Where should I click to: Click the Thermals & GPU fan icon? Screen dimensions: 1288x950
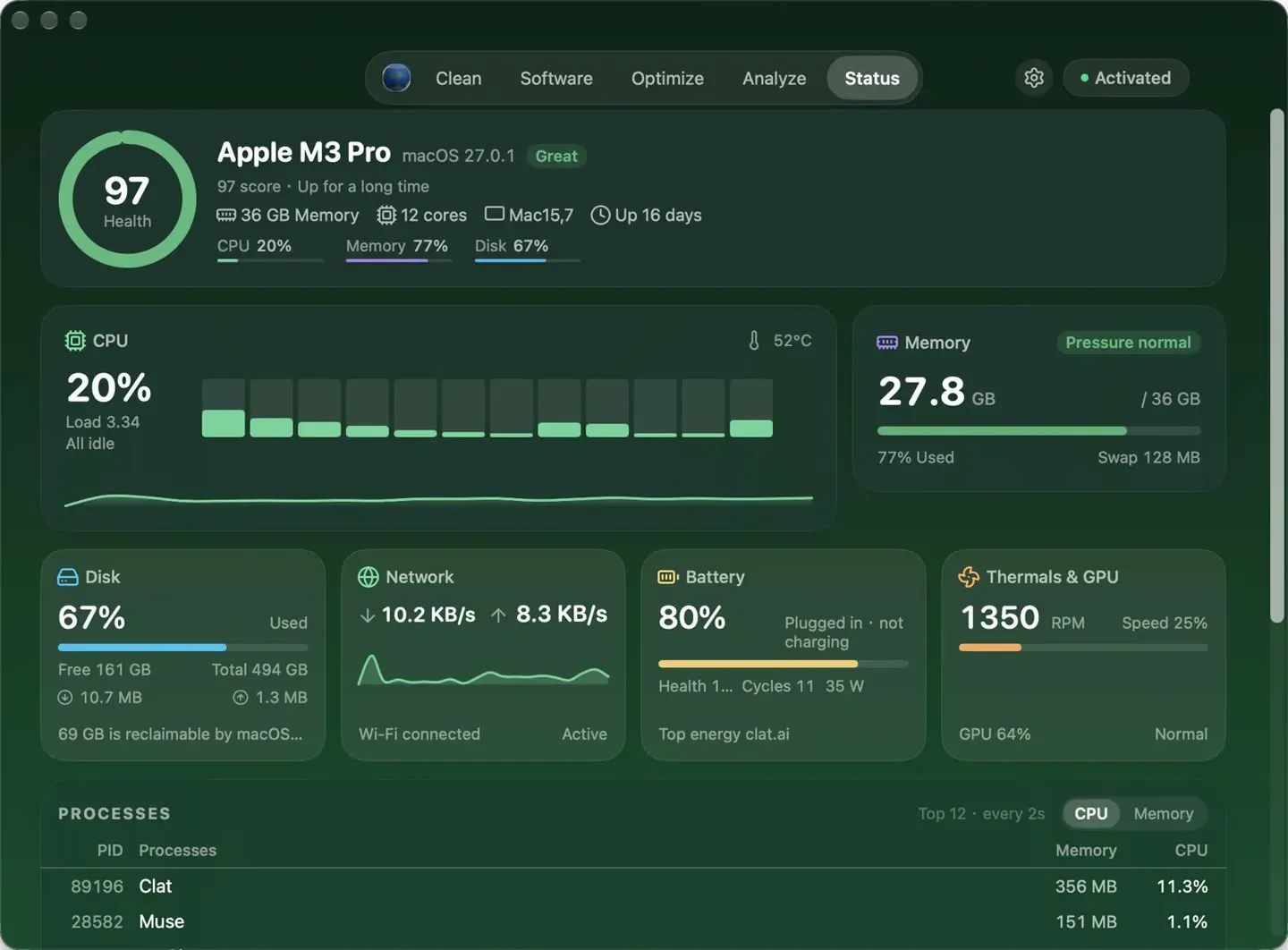click(x=969, y=577)
